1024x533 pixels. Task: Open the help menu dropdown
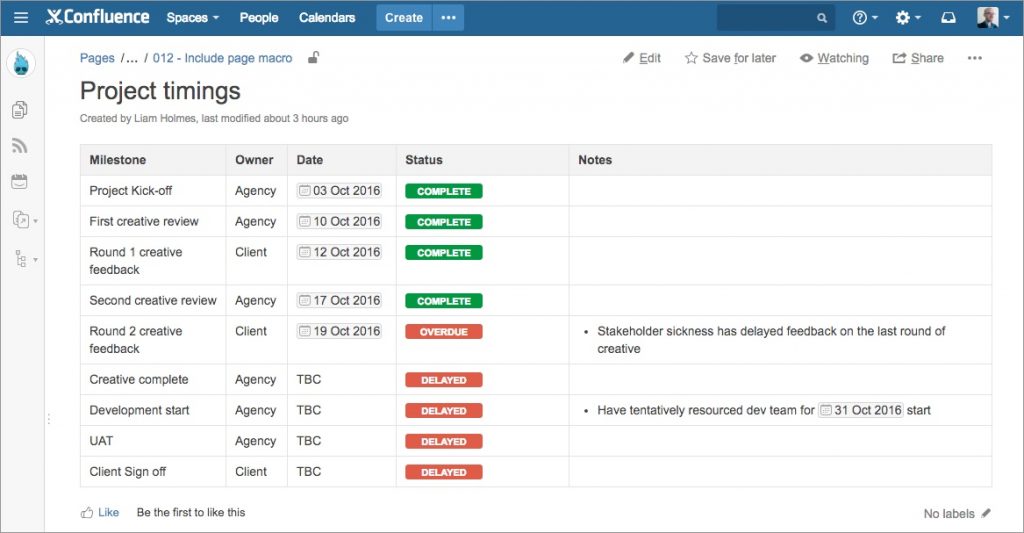pos(865,18)
